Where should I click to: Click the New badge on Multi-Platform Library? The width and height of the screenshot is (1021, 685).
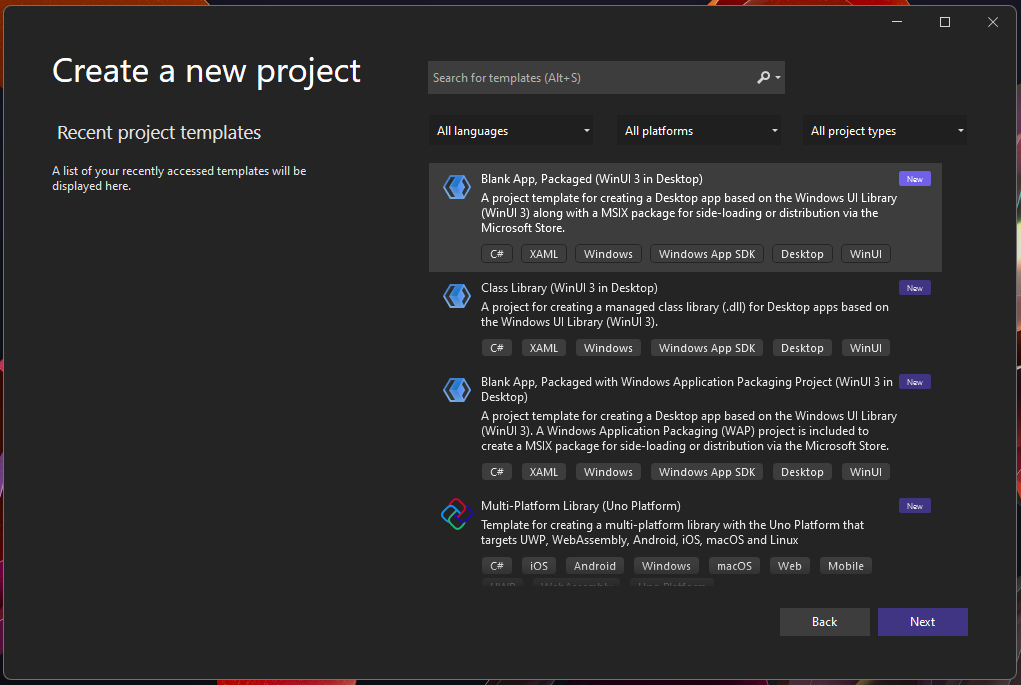coord(914,506)
